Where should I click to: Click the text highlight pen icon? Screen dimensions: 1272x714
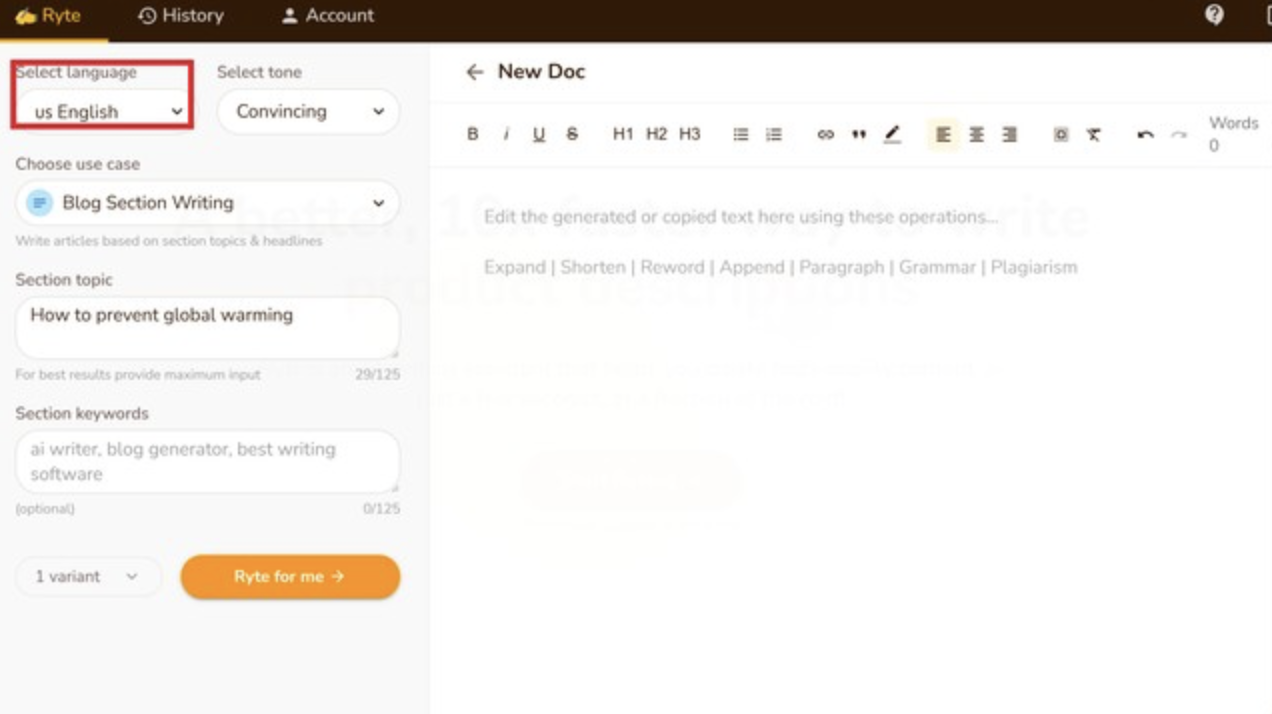(892, 134)
